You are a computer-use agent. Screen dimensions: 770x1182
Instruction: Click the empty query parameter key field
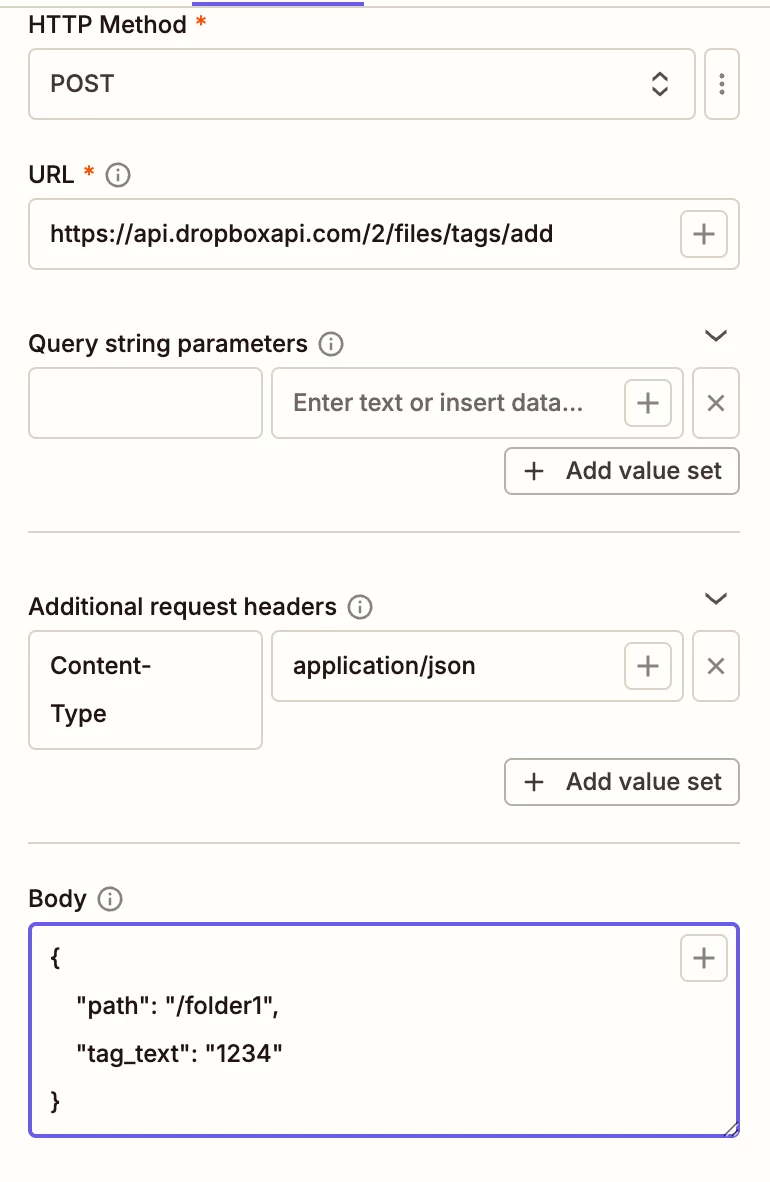pyautogui.click(x=145, y=403)
